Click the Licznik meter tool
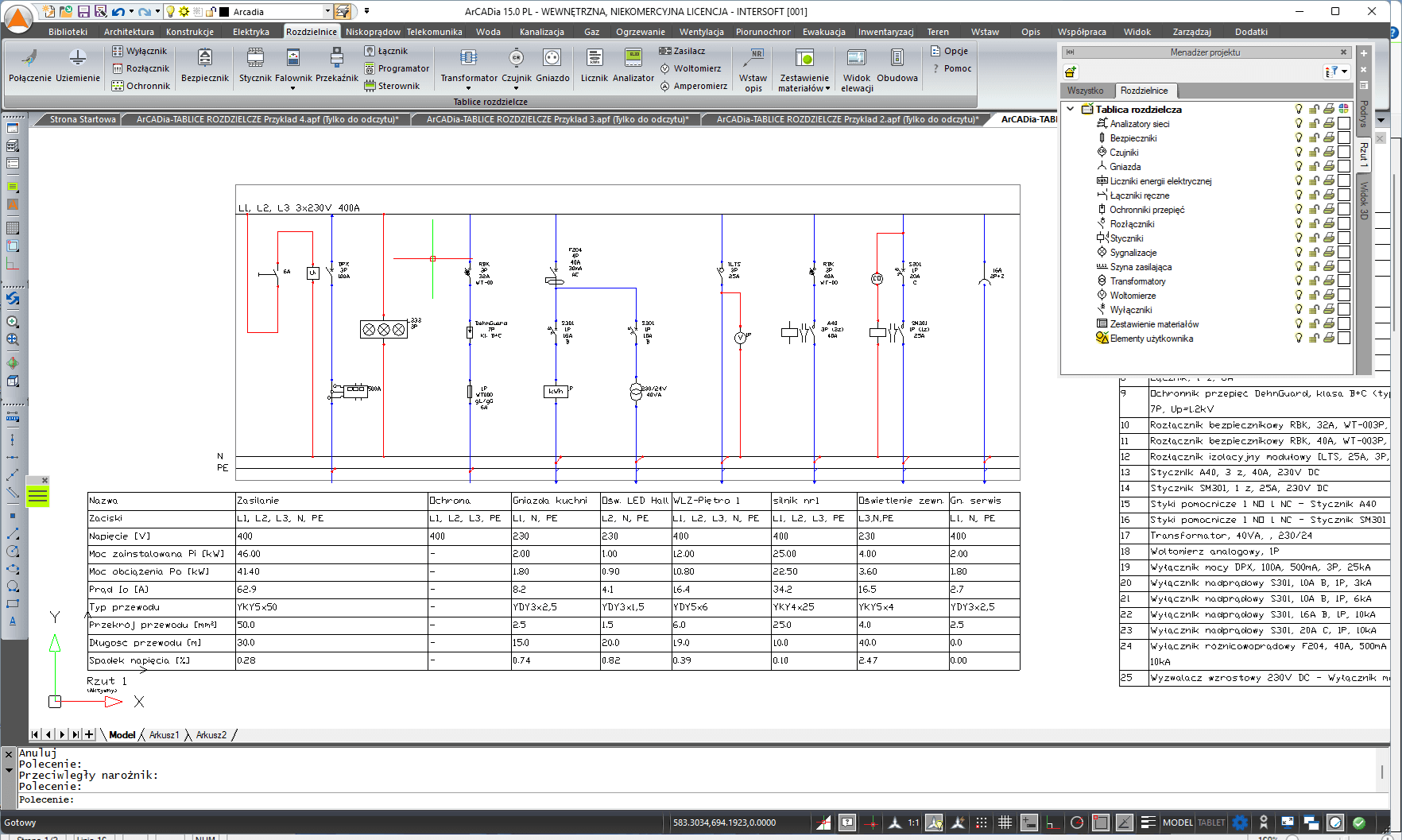 click(x=594, y=66)
